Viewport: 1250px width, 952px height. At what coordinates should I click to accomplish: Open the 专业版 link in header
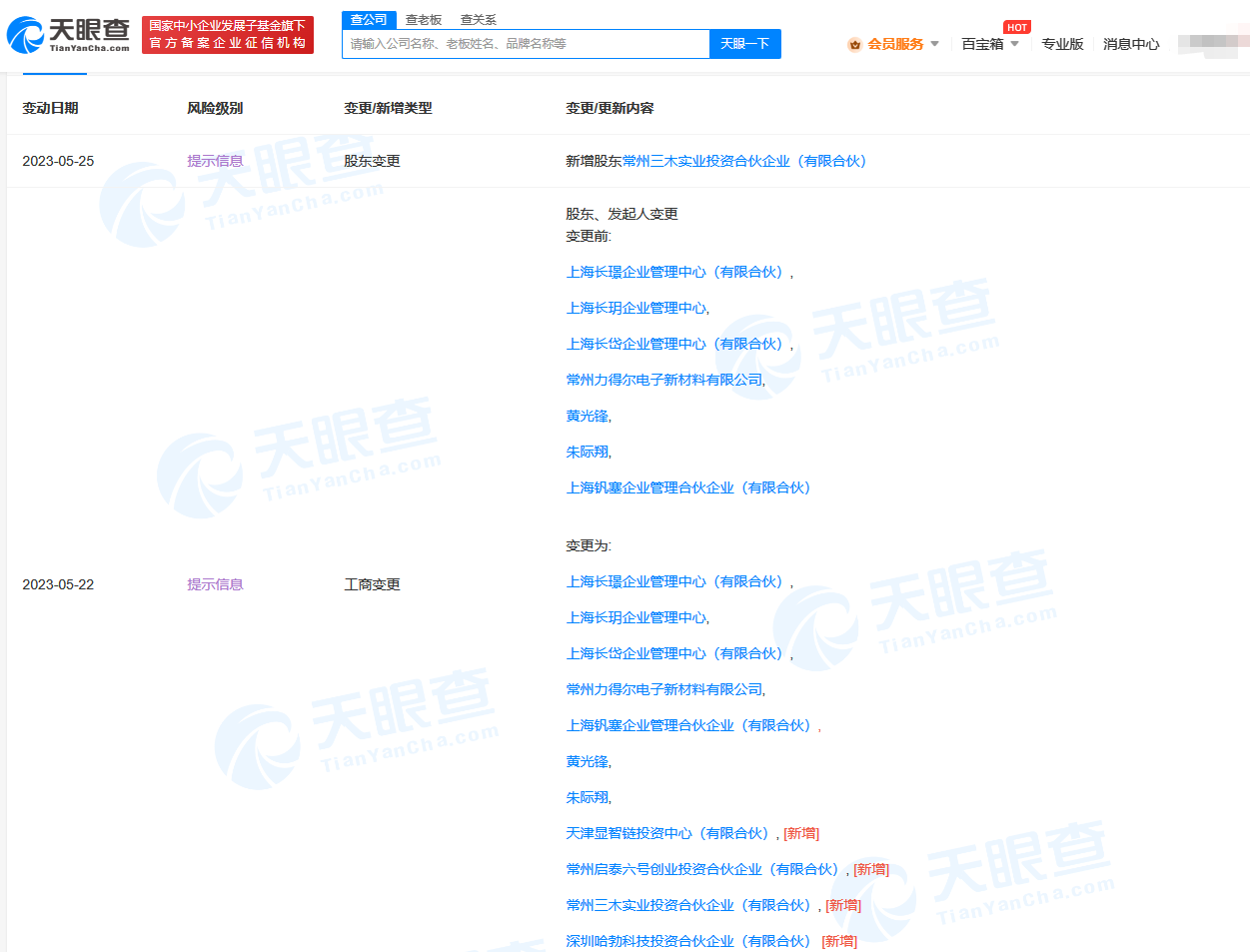pos(1062,44)
